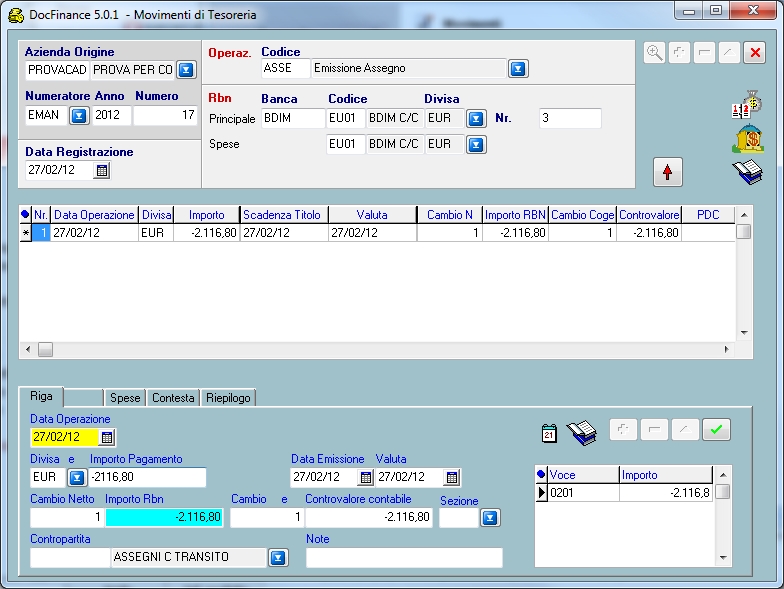Click the calendar 21 icon in Riga panel
Image resolution: width=784 pixels, height=589 pixels.
(549, 432)
